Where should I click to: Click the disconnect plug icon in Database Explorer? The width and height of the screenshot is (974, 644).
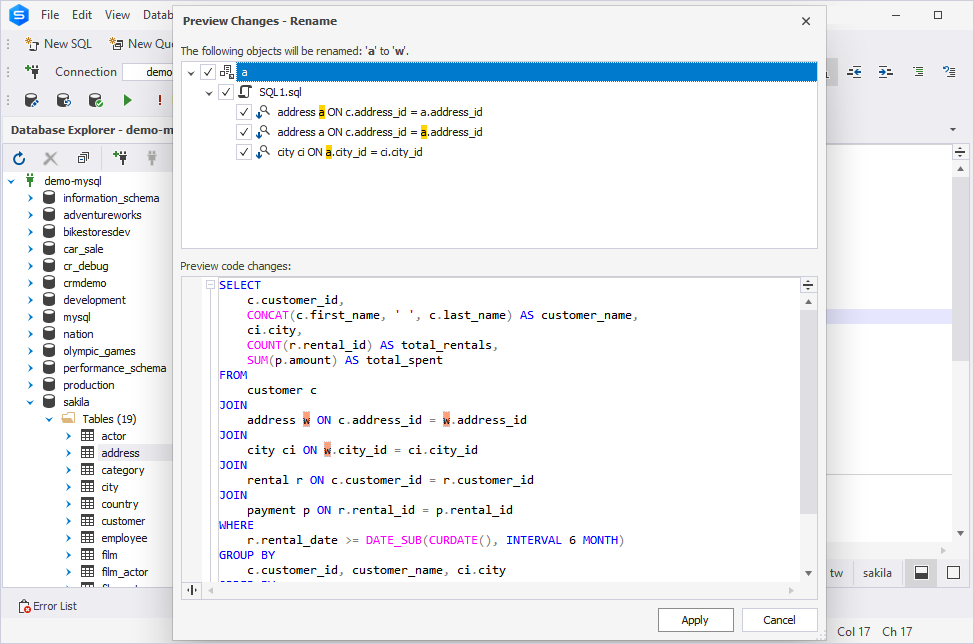pyautogui.click(x=152, y=158)
